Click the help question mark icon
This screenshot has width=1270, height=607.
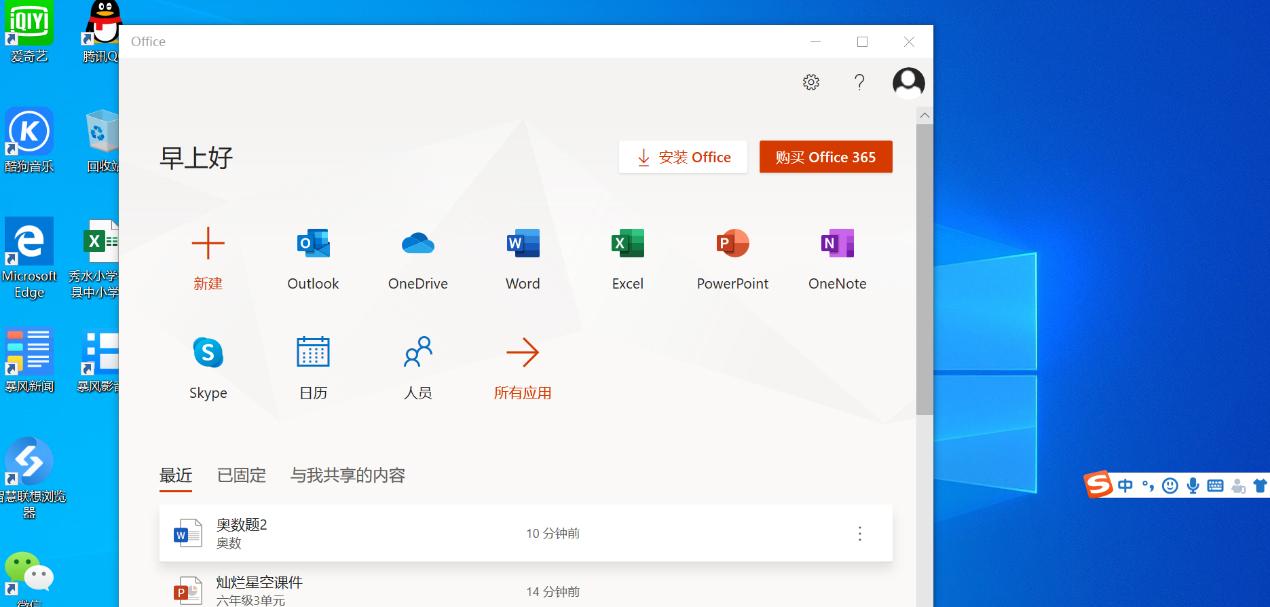click(x=859, y=82)
